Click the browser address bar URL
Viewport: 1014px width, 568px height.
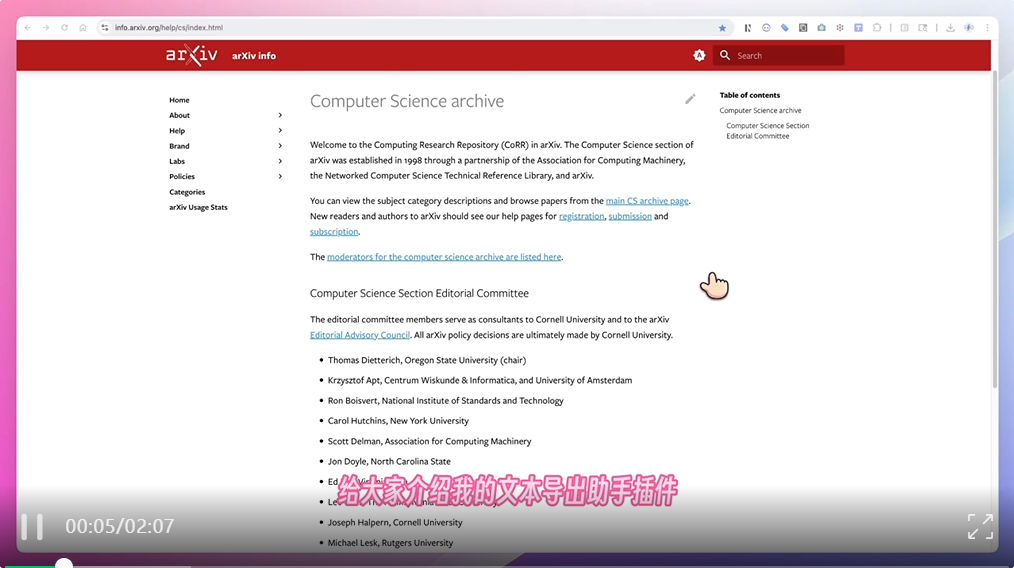point(168,28)
